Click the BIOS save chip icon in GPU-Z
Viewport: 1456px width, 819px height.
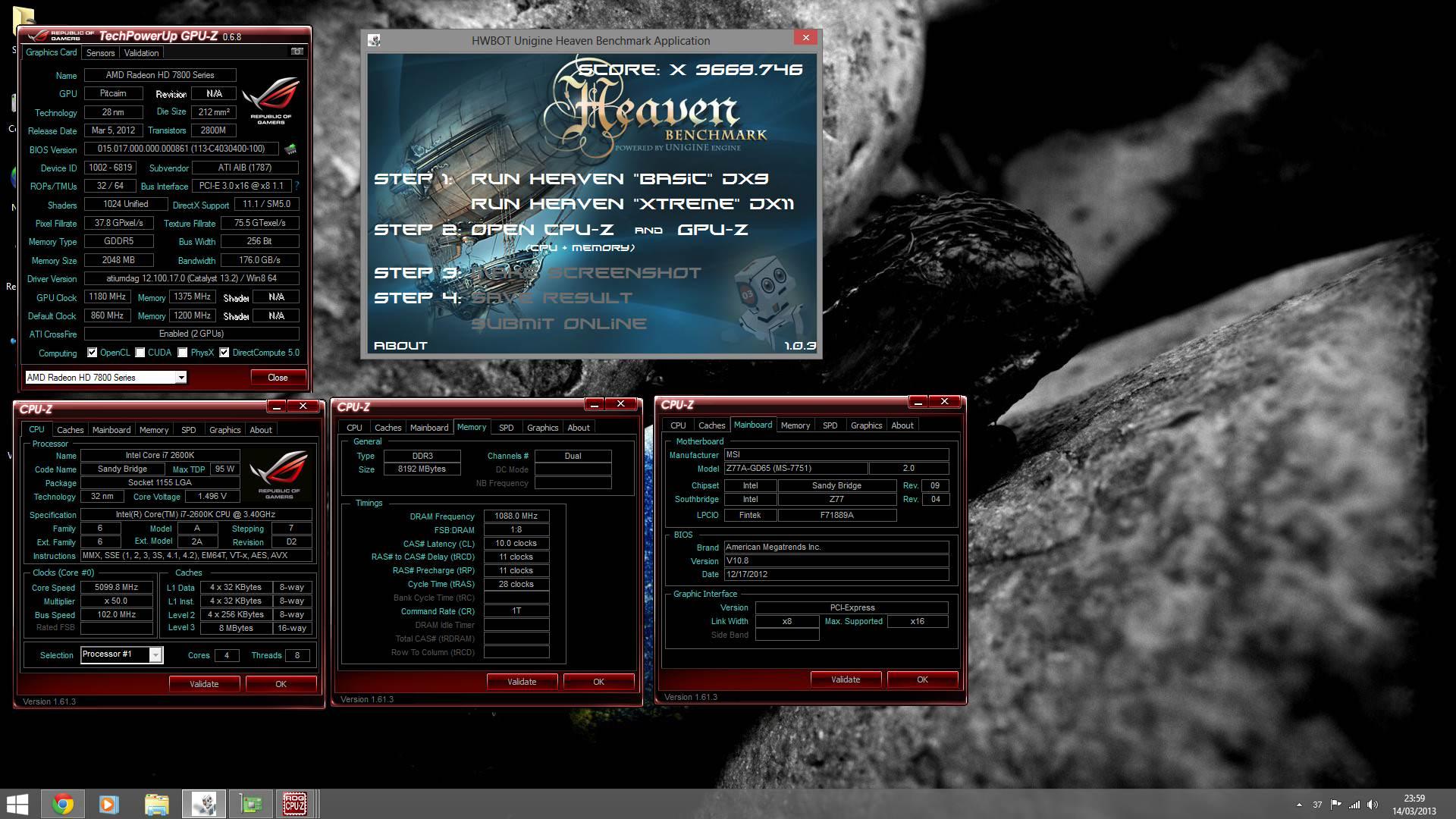point(290,149)
